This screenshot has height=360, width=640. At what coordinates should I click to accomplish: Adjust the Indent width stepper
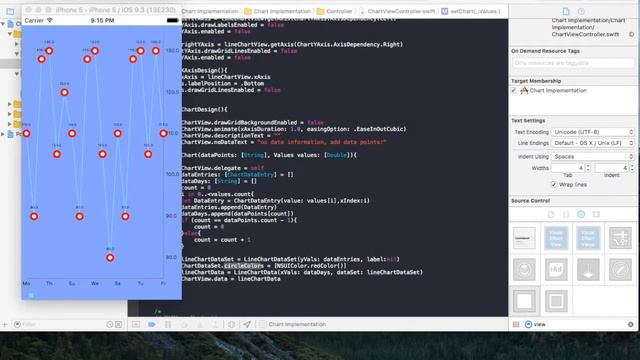click(632, 168)
